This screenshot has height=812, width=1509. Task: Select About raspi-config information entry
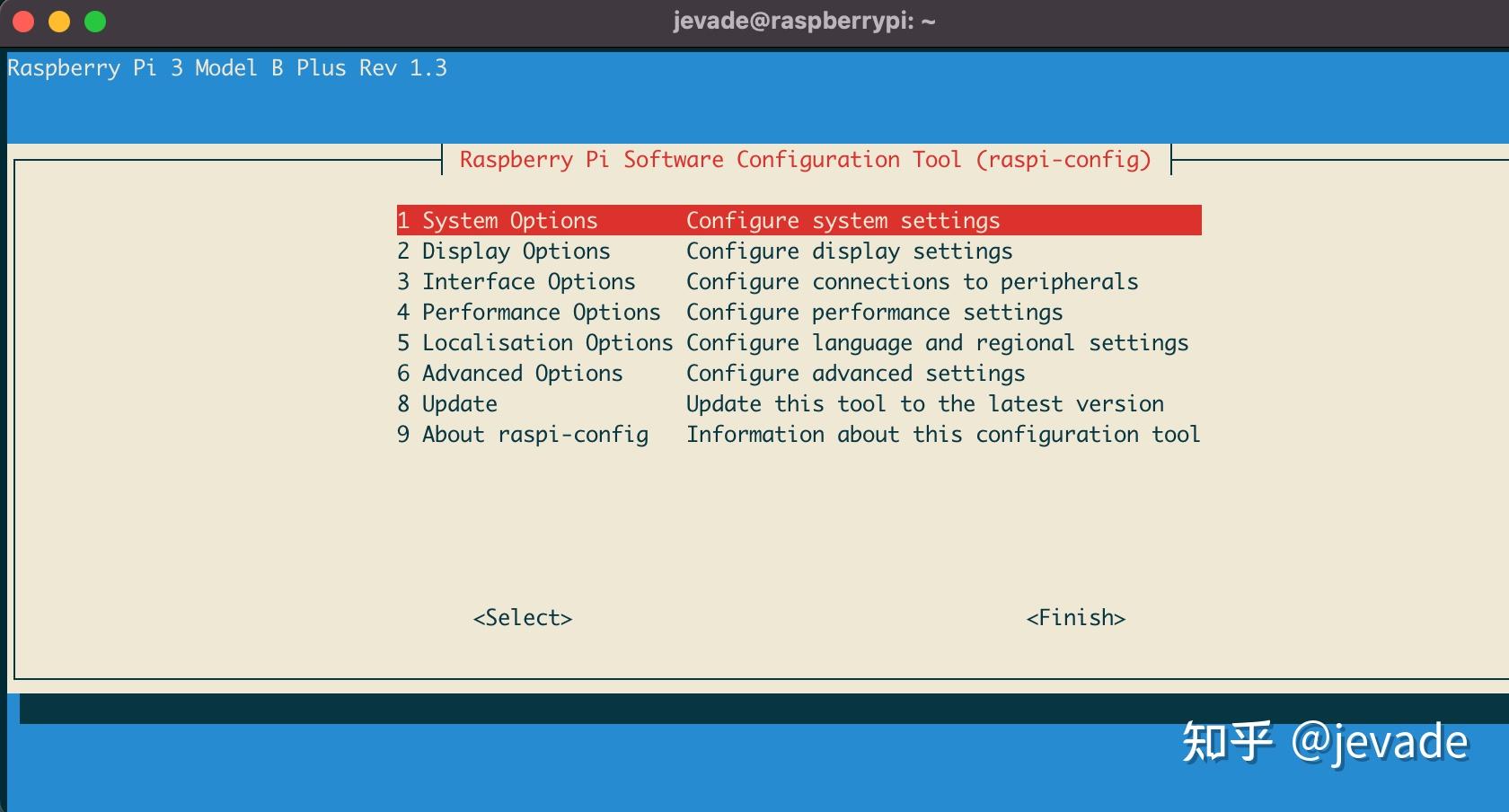522,434
